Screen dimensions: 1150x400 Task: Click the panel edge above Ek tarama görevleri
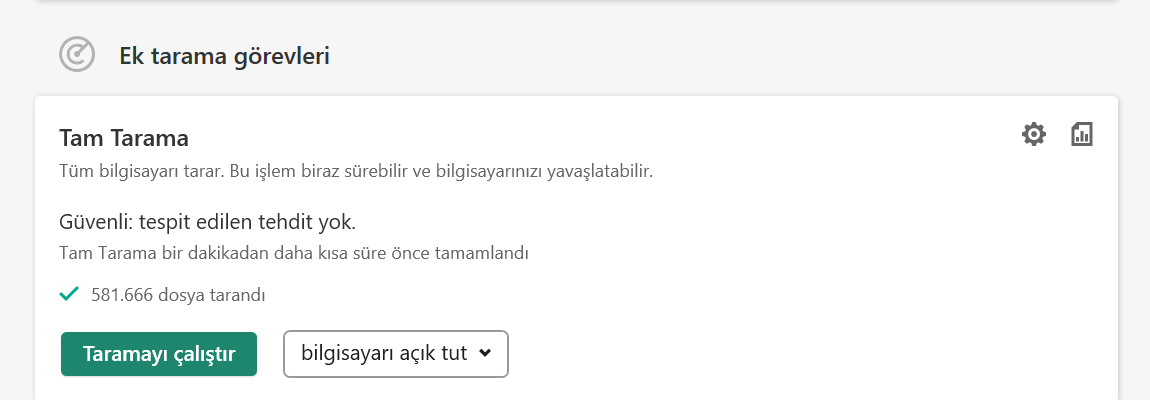point(575,3)
